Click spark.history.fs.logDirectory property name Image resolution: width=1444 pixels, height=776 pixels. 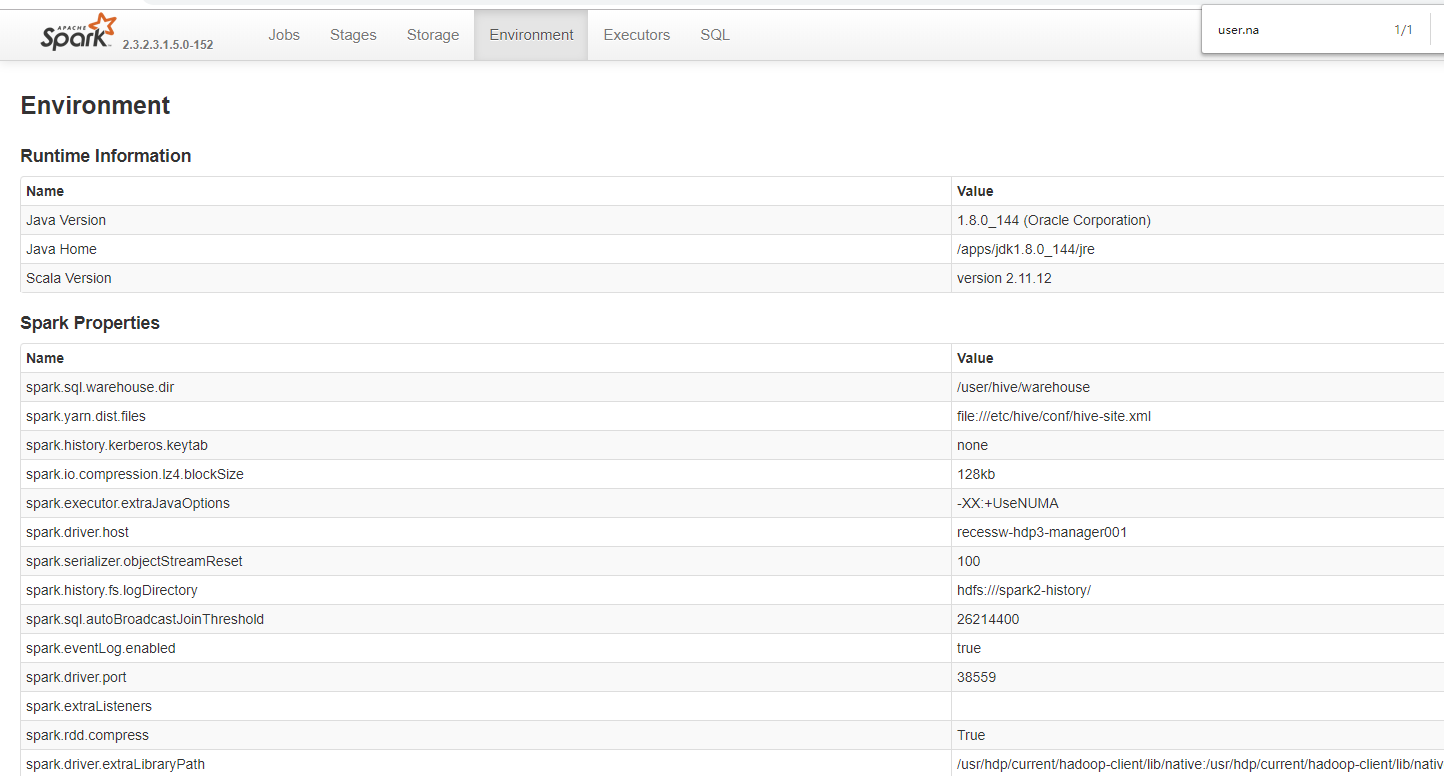pos(112,590)
